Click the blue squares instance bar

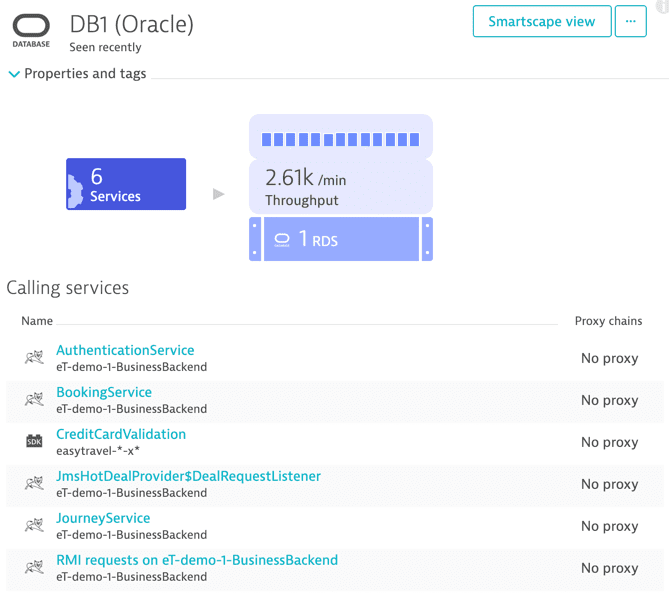(x=340, y=139)
